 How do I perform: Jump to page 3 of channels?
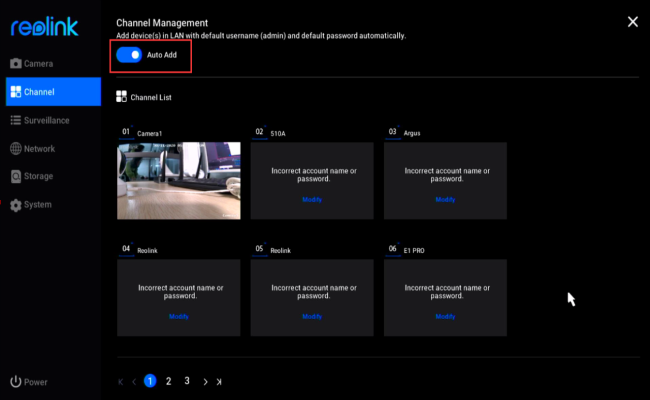tap(185, 381)
